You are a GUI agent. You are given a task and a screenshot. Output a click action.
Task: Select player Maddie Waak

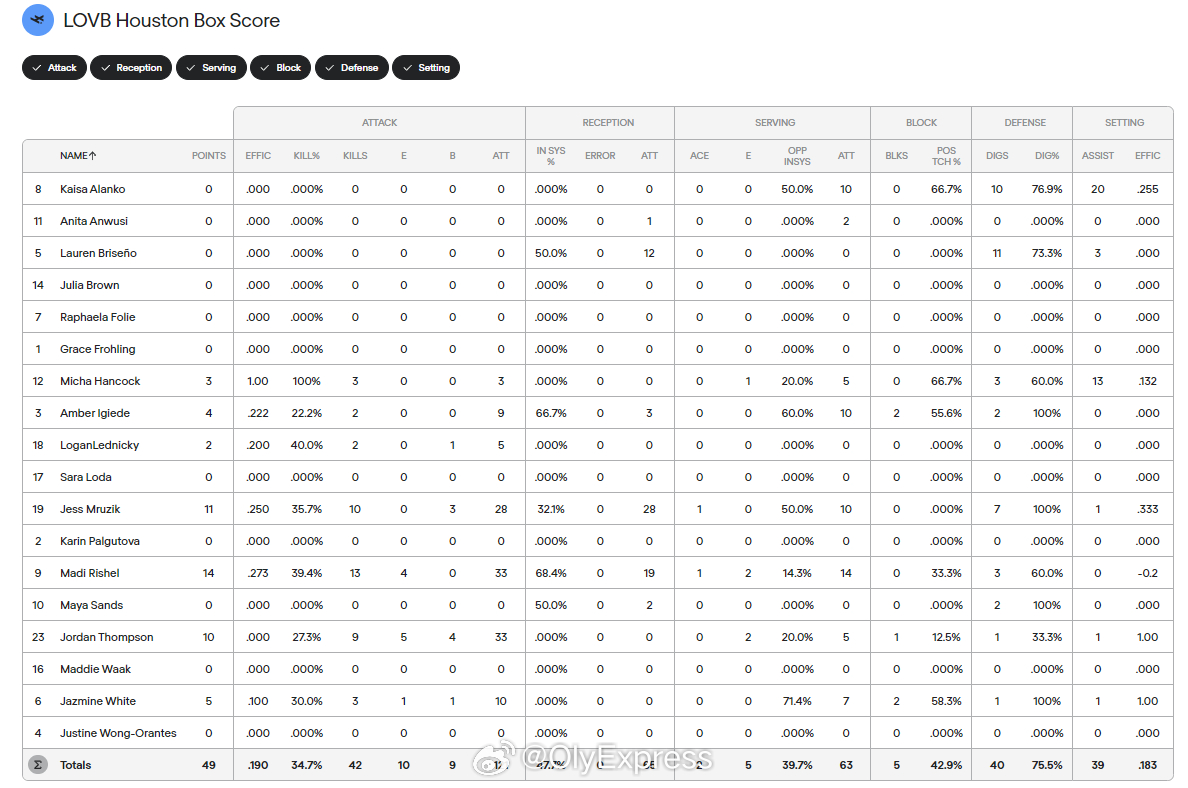pos(95,669)
